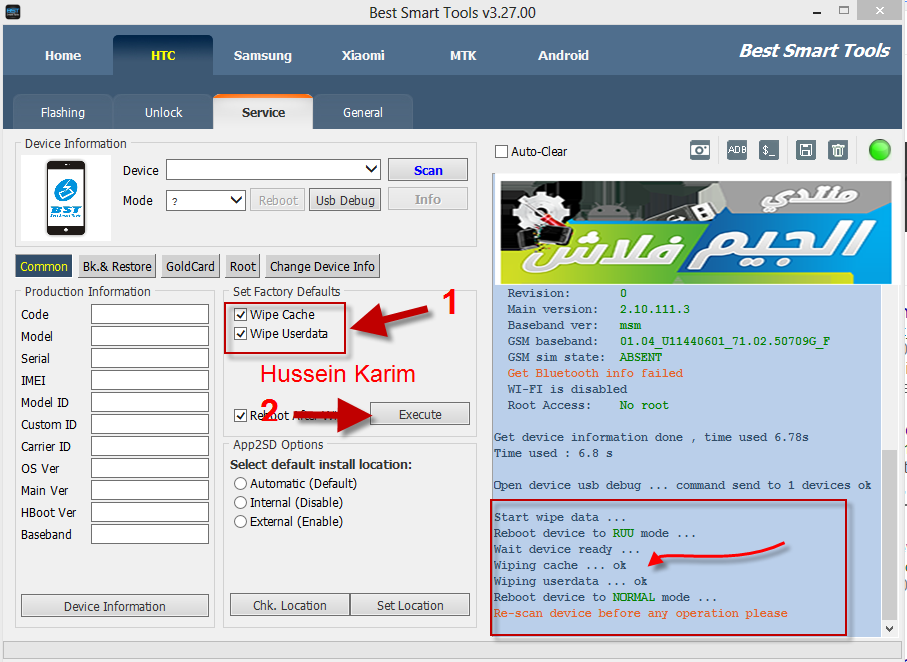Open the Bk.& Restore section

click(x=117, y=266)
